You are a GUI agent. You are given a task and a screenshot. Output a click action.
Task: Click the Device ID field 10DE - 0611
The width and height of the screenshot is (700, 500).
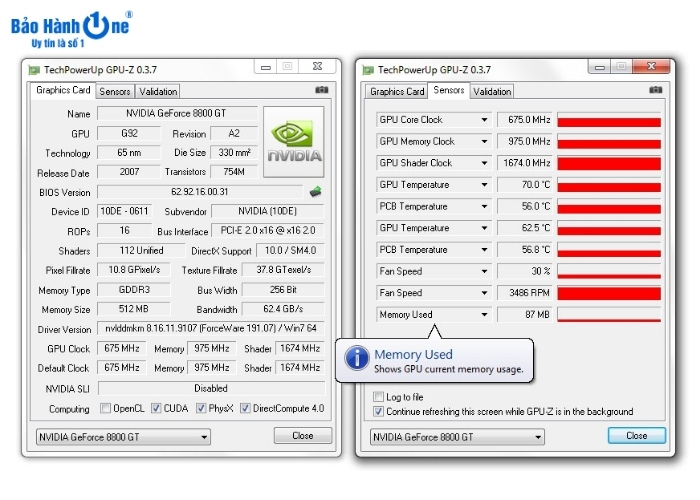pyautogui.click(x=125, y=211)
